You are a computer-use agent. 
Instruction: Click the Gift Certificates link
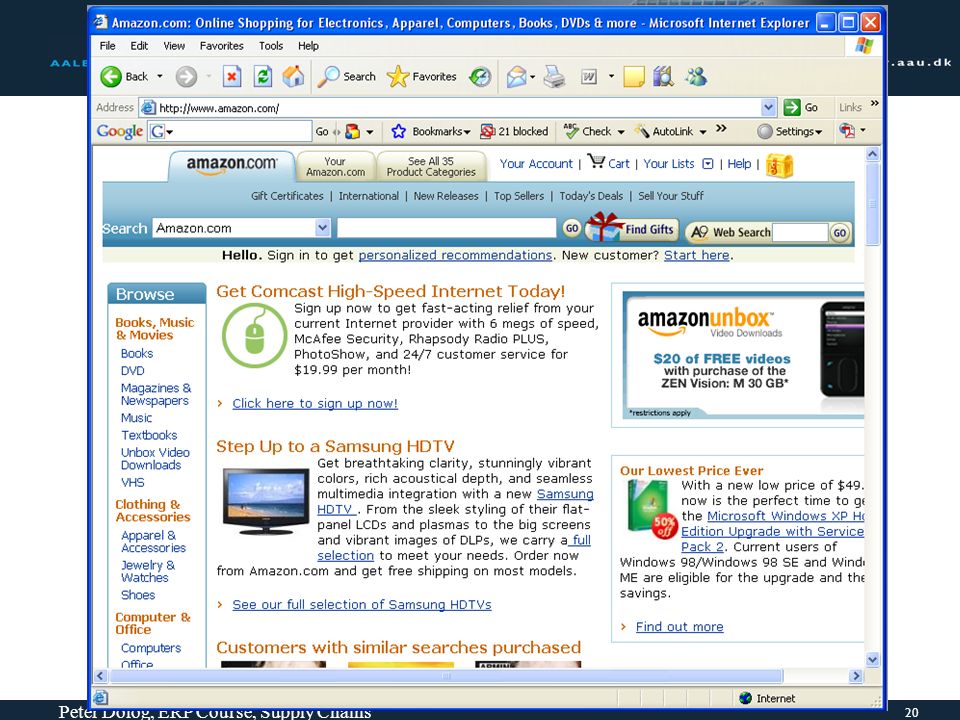[x=287, y=196]
